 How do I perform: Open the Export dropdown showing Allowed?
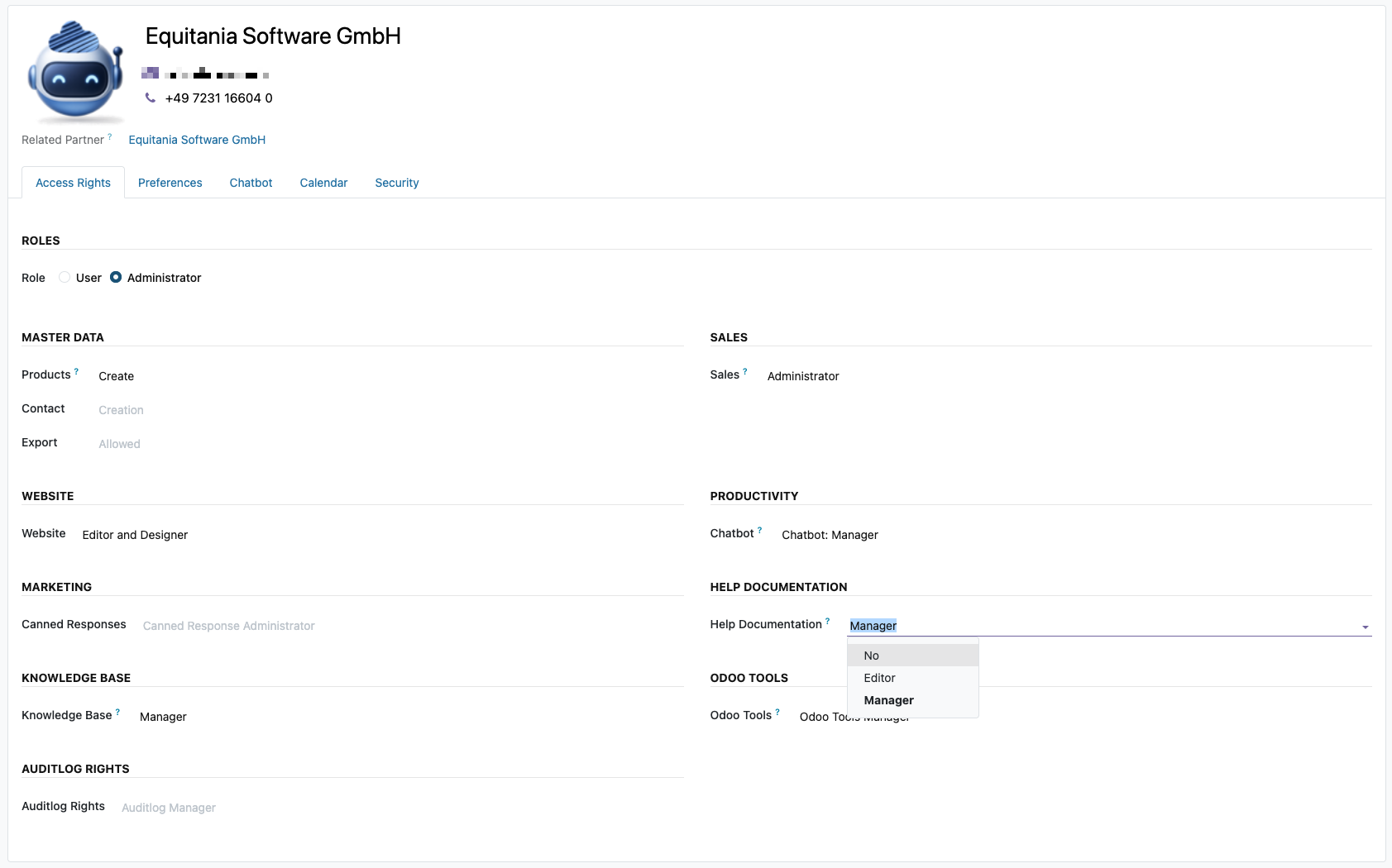[390, 444]
